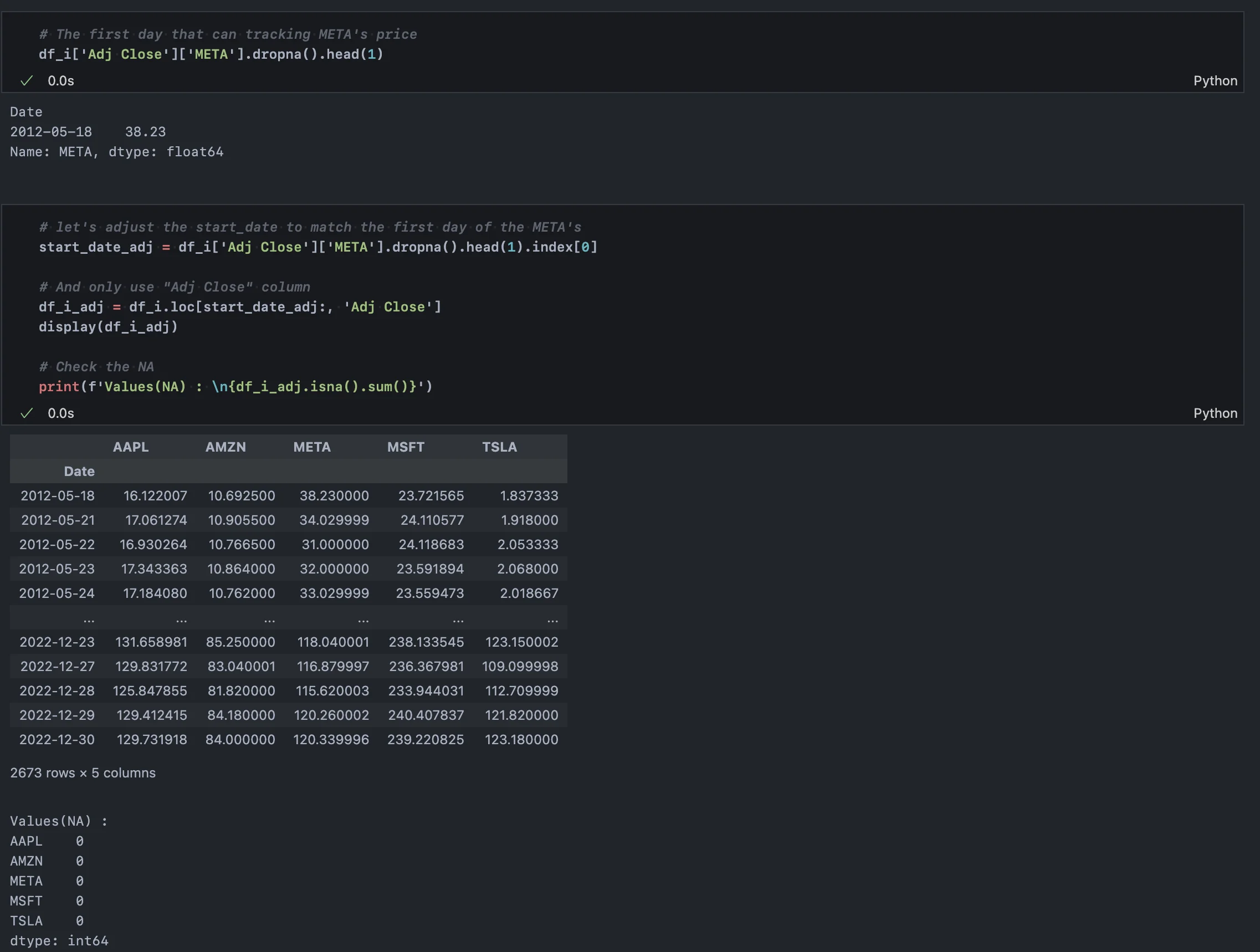Click the '2673 rows × 5 columns' summary text
Viewport: 1260px width, 952px height.
83,773
